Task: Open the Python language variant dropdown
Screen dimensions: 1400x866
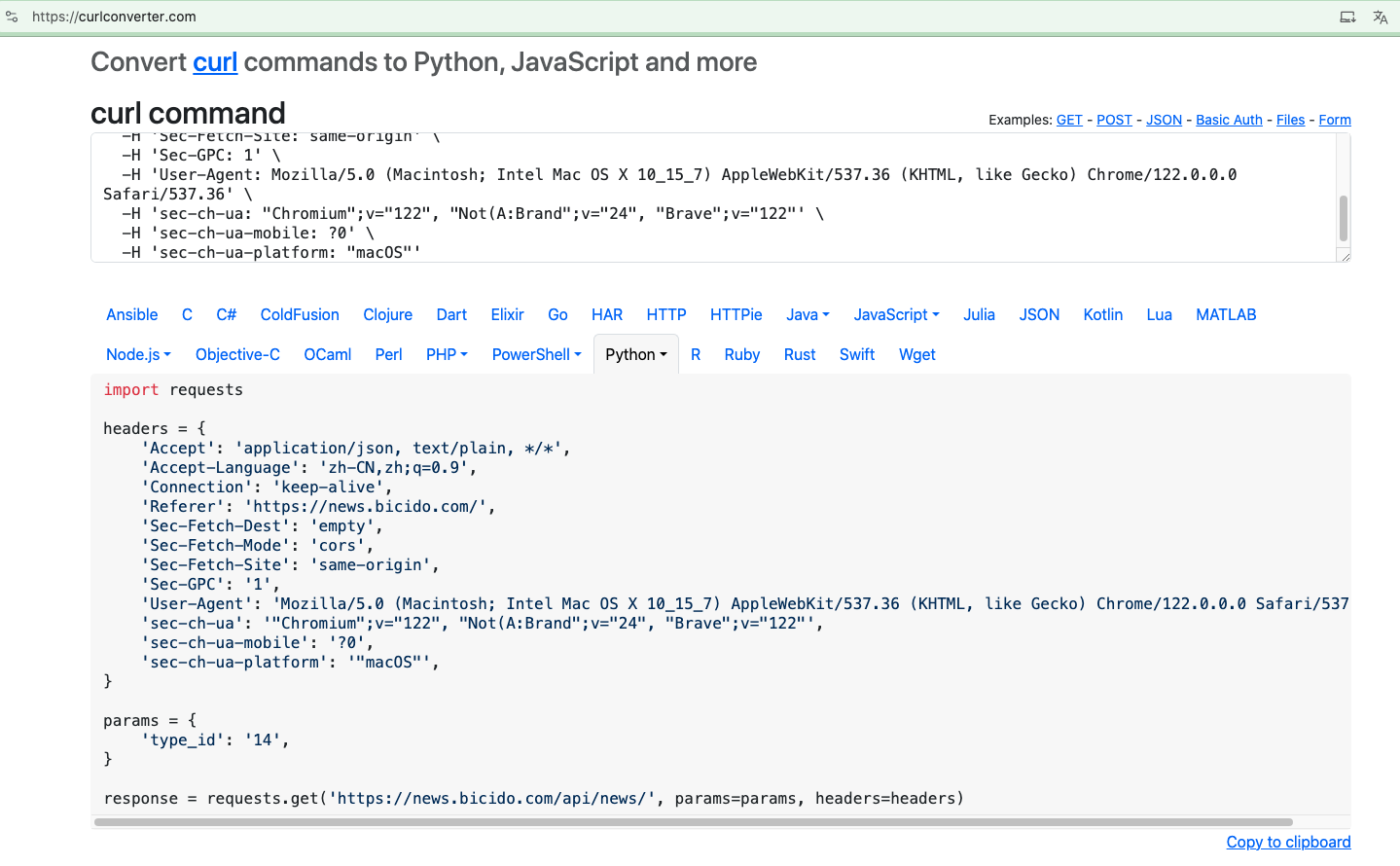Action: tap(663, 354)
